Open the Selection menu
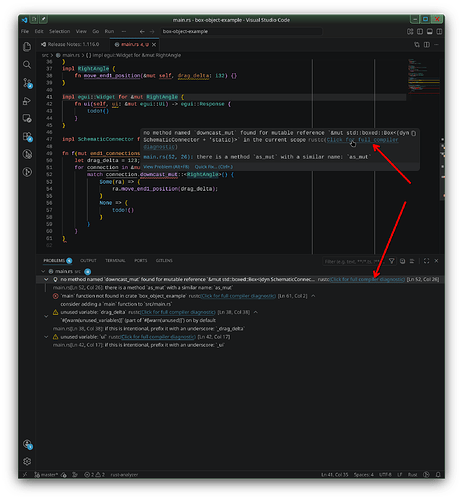Viewport: 462px width, 500px height. pyautogui.click(x=60, y=31)
